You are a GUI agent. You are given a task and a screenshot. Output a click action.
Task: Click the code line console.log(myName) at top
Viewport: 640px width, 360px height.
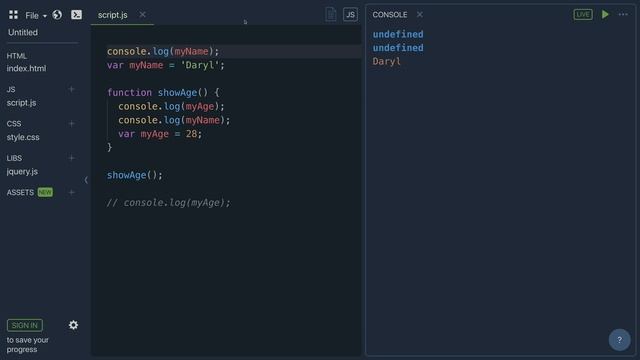pyautogui.click(x=163, y=51)
